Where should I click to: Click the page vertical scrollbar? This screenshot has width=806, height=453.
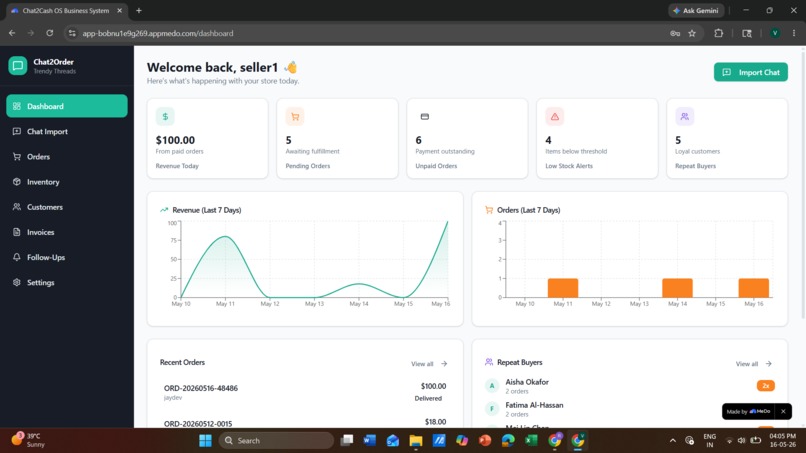click(x=803, y=185)
